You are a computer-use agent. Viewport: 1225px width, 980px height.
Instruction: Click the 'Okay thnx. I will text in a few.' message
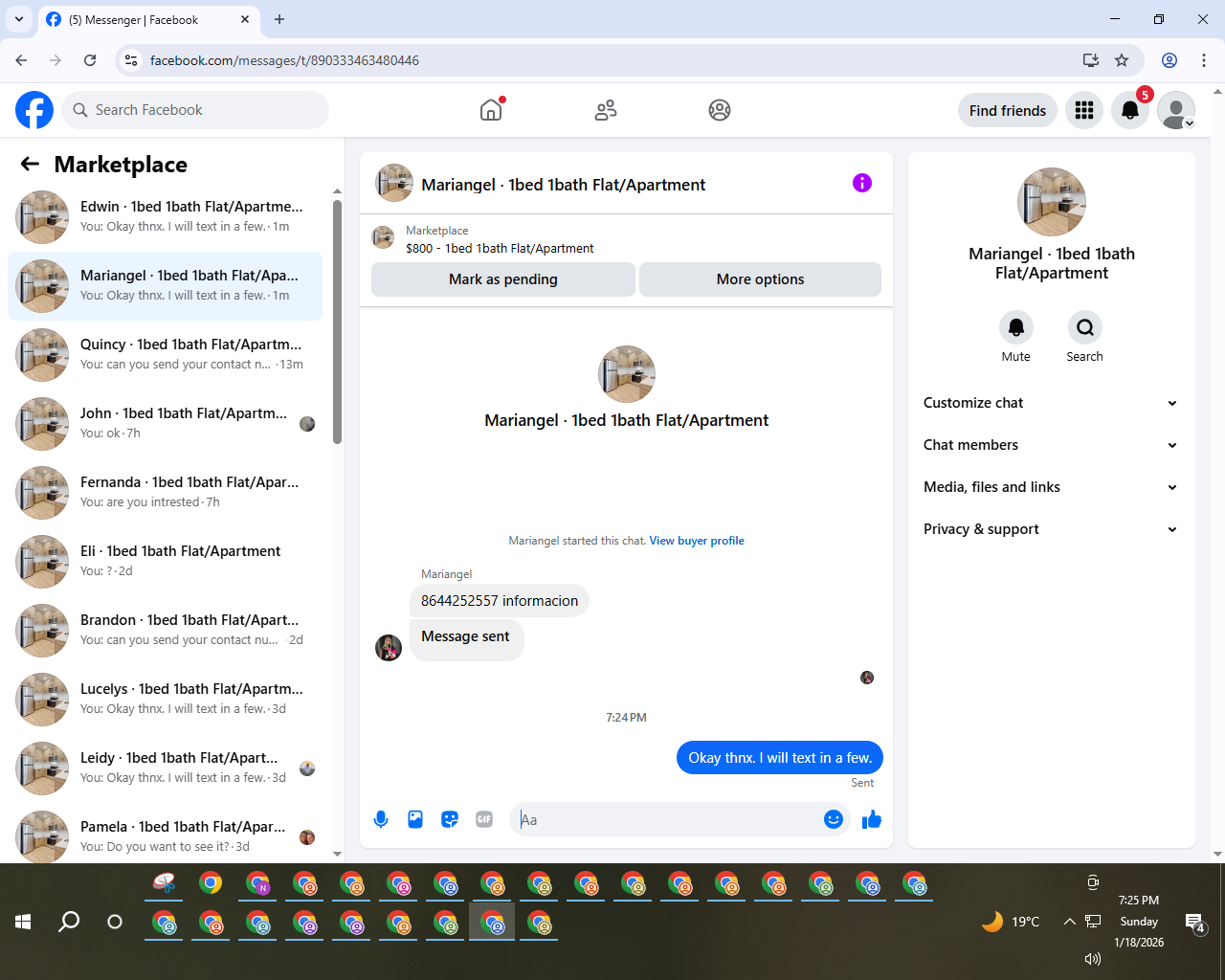(x=780, y=758)
